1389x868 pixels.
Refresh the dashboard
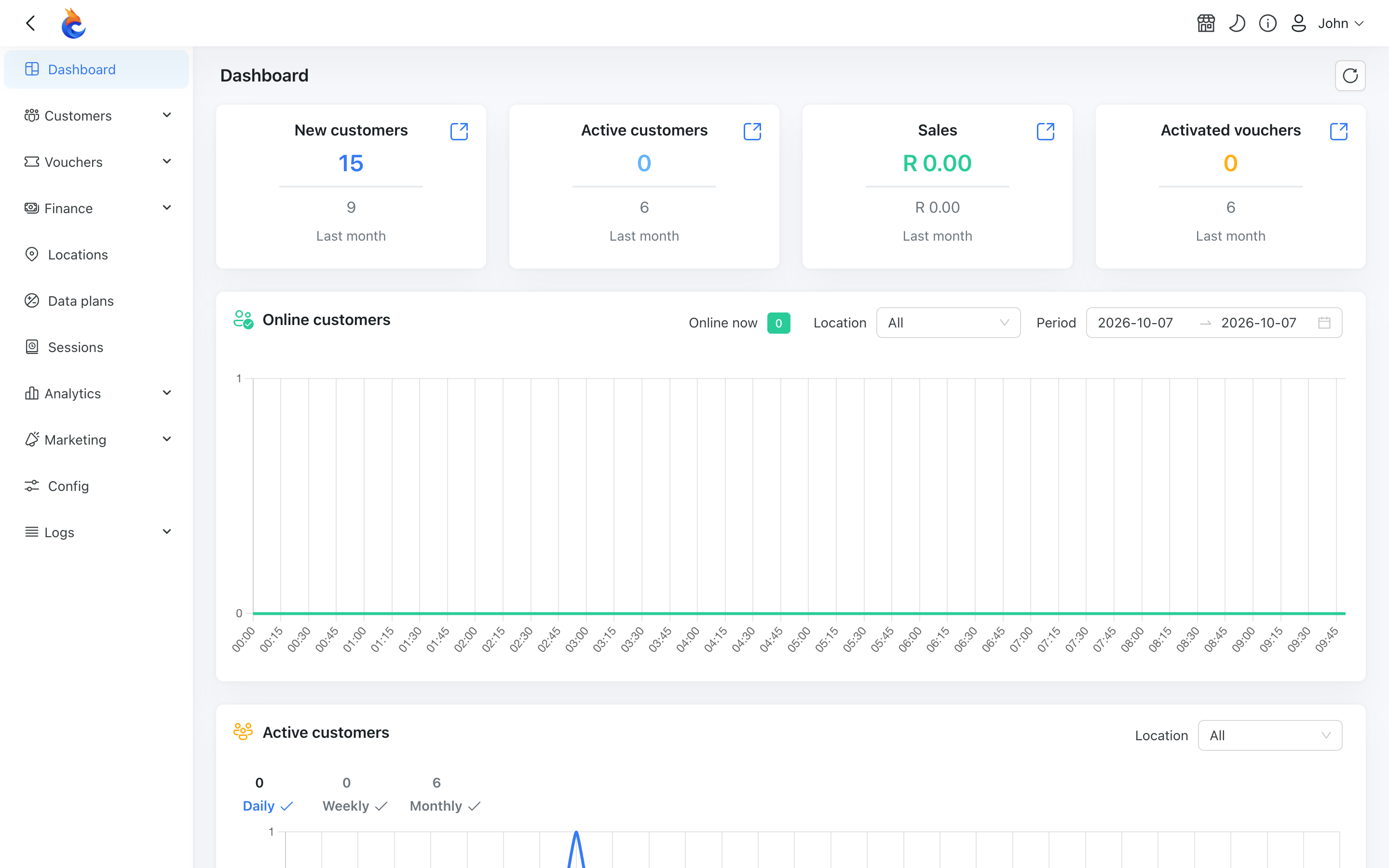point(1350,76)
